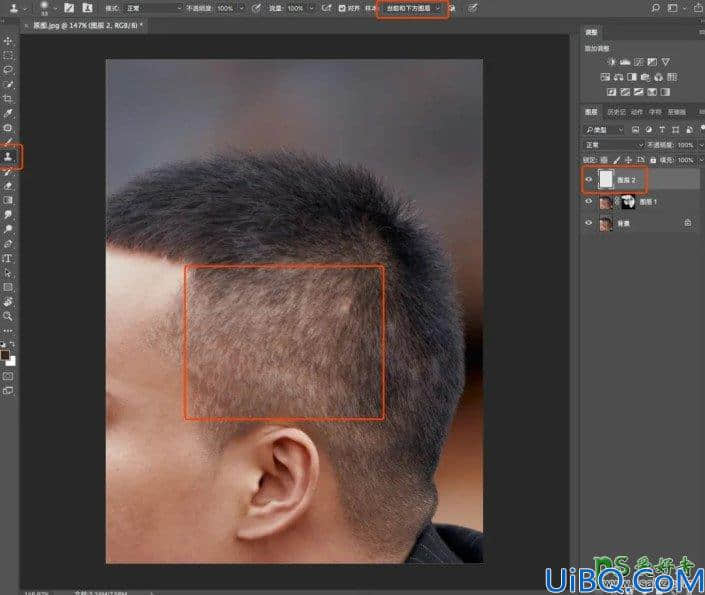The height and width of the screenshot is (595, 705).
Task: Add Black & White adjustment
Action: [x=632, y=77]
